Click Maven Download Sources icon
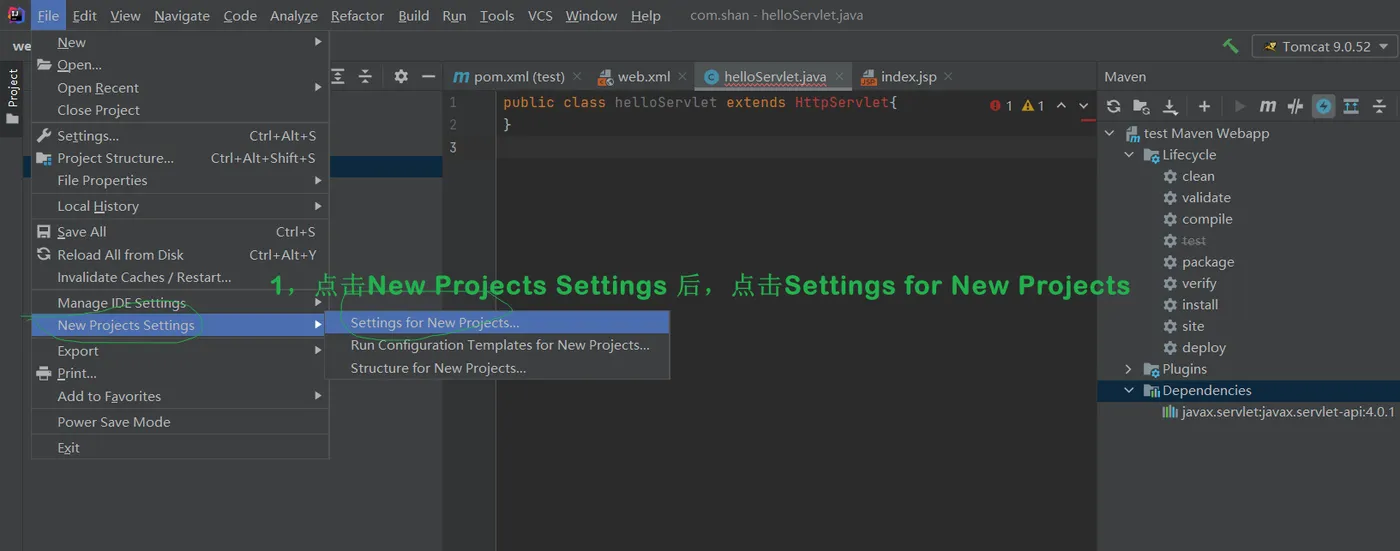Image resolution: width=1400 pixels, height=551 pixels. click(x=1170, y=106)
